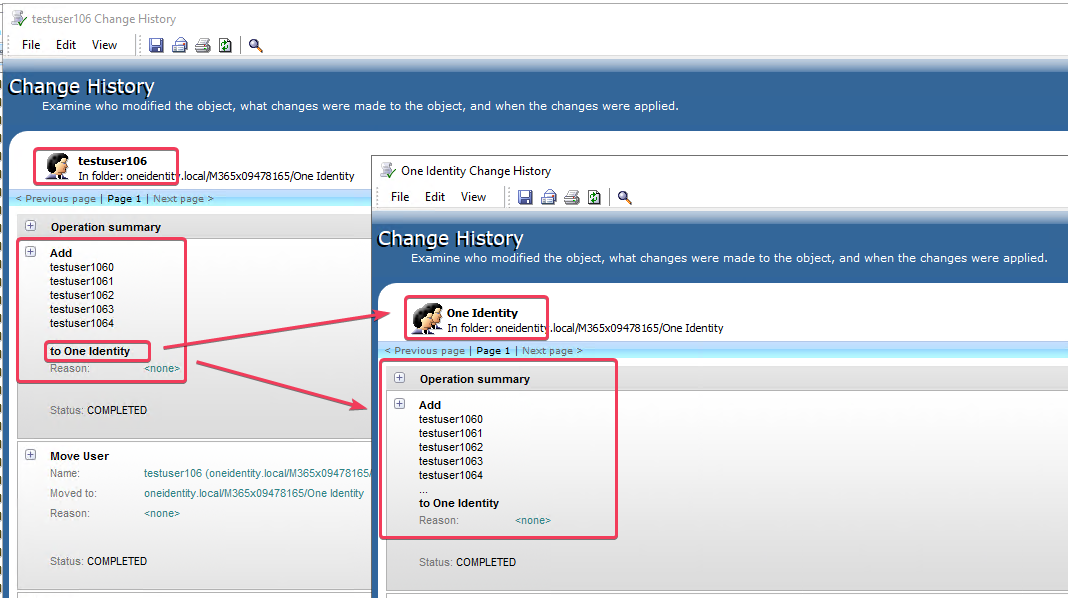Open the testuser106 Name link under Move User
Screen dimensions: 1068x598
pyautogui.click(x=257, y=473)
